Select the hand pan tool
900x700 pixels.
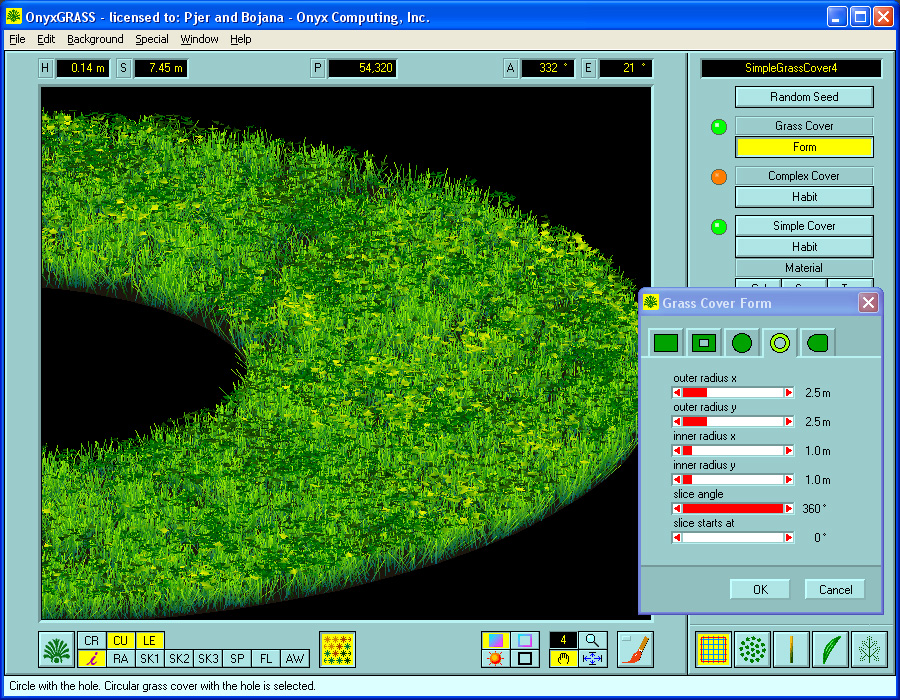[562, 658]
